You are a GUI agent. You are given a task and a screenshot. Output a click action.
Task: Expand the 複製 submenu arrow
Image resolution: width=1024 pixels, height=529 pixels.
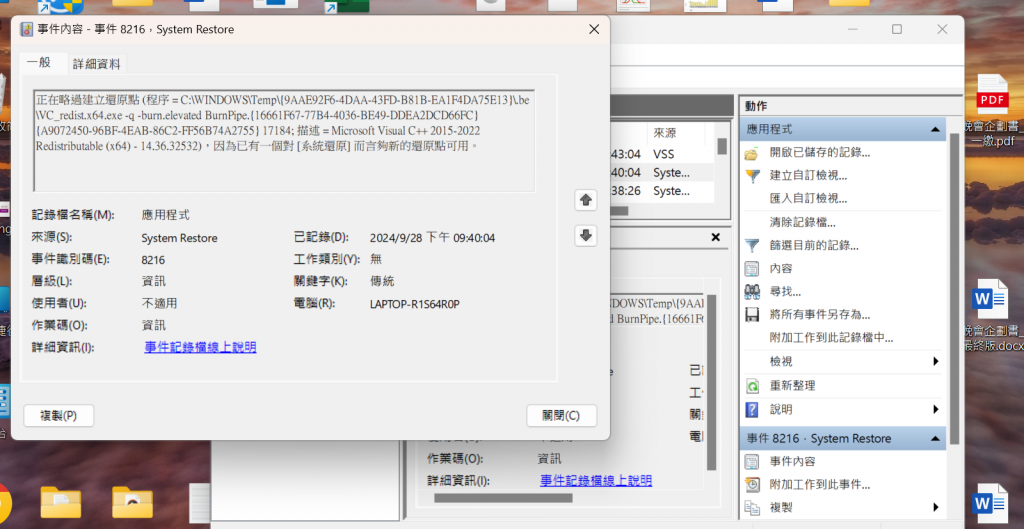(x=936, y=507)
